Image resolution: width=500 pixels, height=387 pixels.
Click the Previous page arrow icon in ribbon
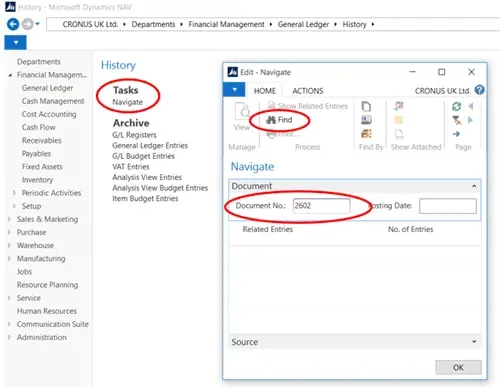pyautogui.click(x=471, y=106)
